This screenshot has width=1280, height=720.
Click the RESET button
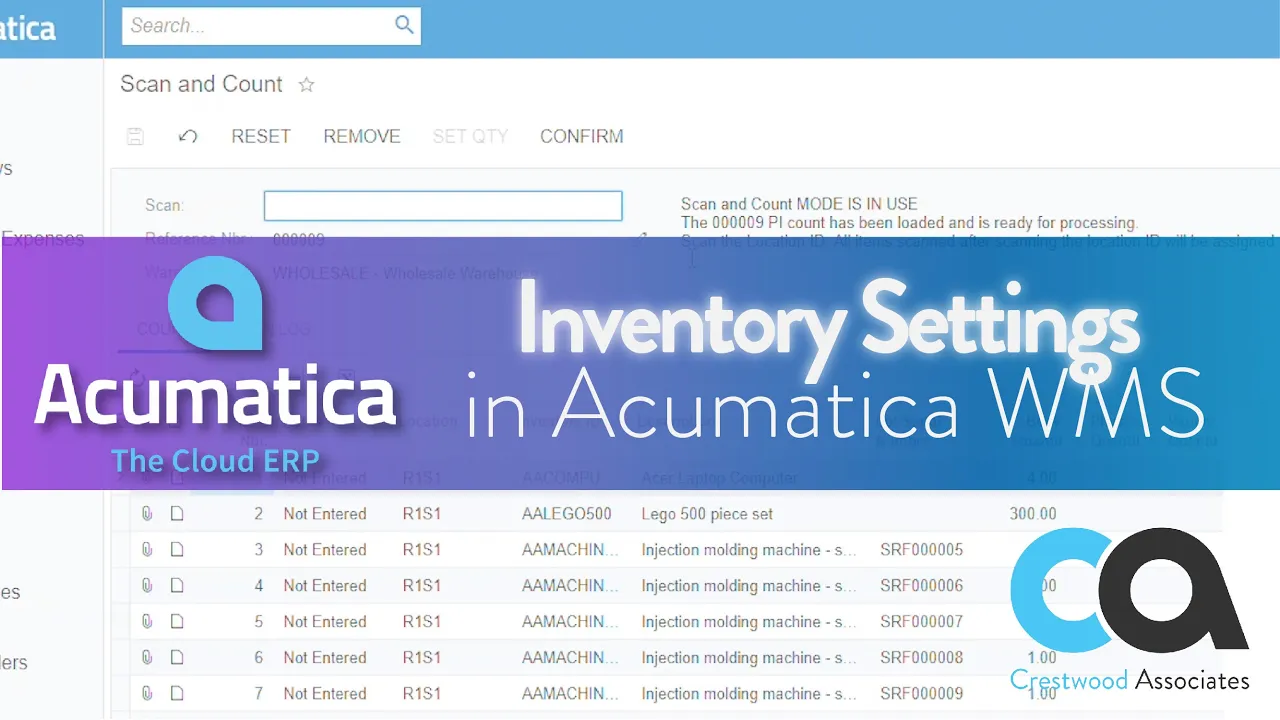coord(261,137)
